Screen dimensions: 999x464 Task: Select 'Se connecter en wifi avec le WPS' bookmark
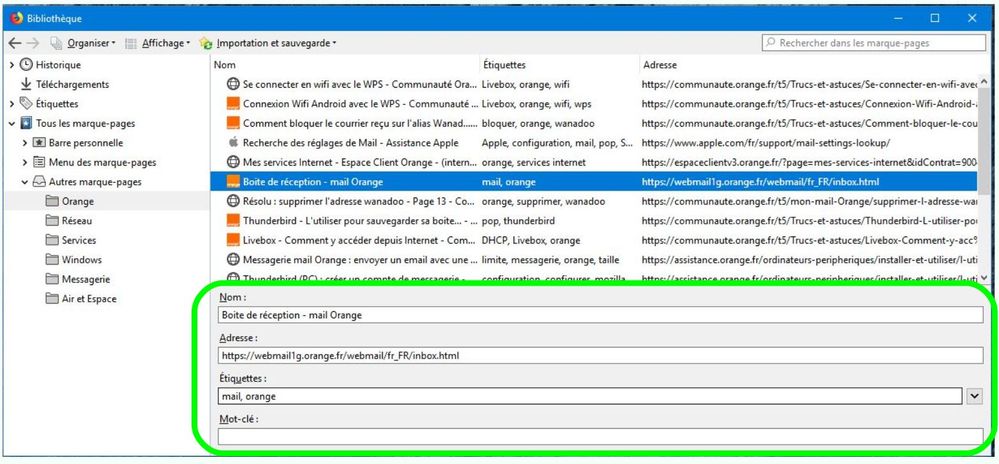click(x=360, y=84)
